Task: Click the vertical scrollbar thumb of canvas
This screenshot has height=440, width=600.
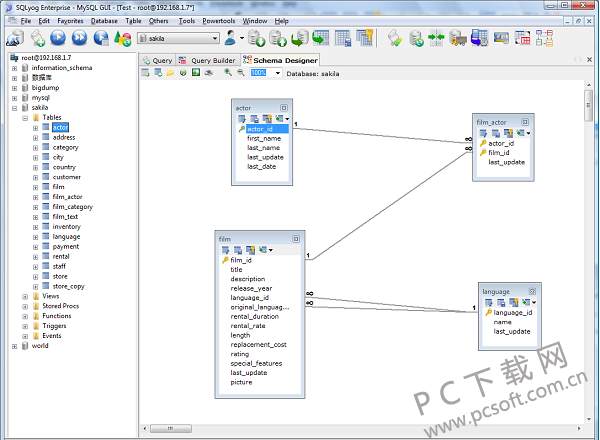Action: click(x=589, y=105)
